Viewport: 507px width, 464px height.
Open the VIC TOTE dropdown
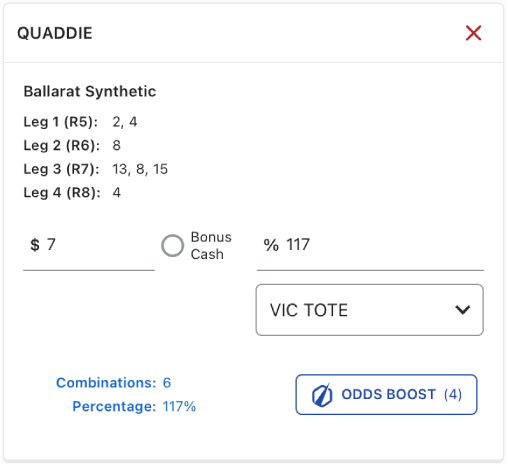[x=369, y=310]
